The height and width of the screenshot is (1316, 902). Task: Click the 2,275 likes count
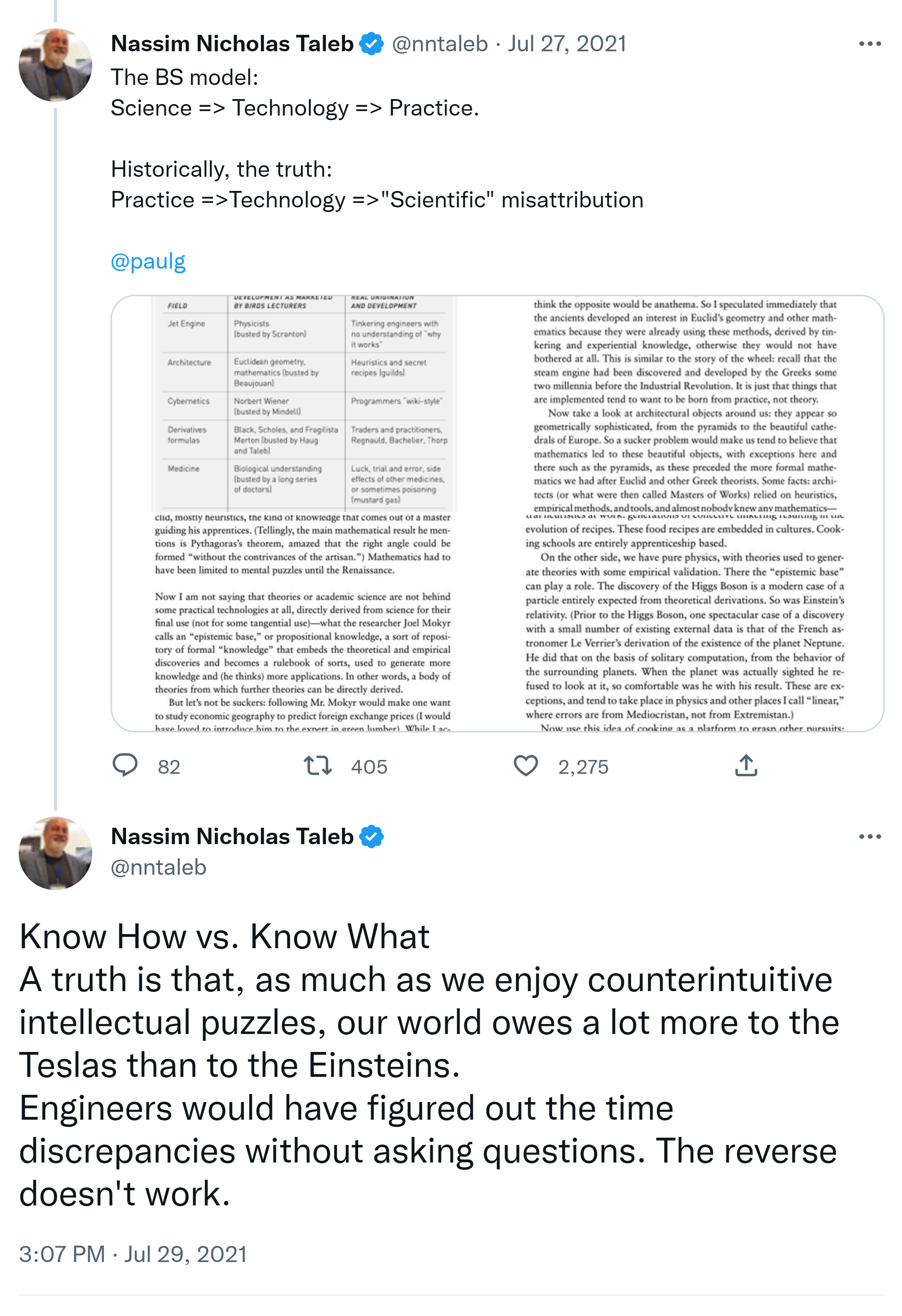coord(583,767)
